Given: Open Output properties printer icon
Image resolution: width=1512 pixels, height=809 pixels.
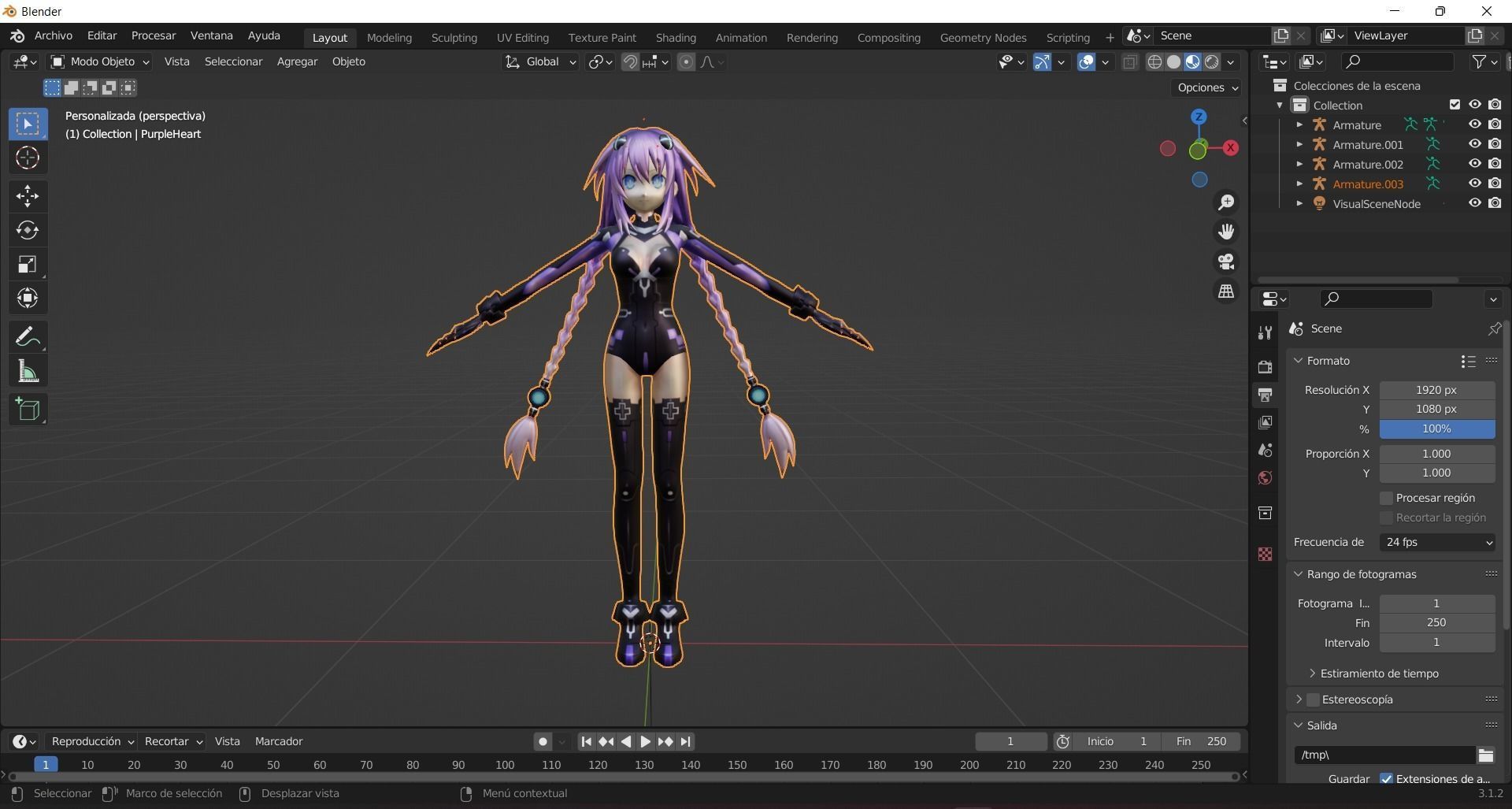Looking at the screenshot, I should [x=1265, y=395].
